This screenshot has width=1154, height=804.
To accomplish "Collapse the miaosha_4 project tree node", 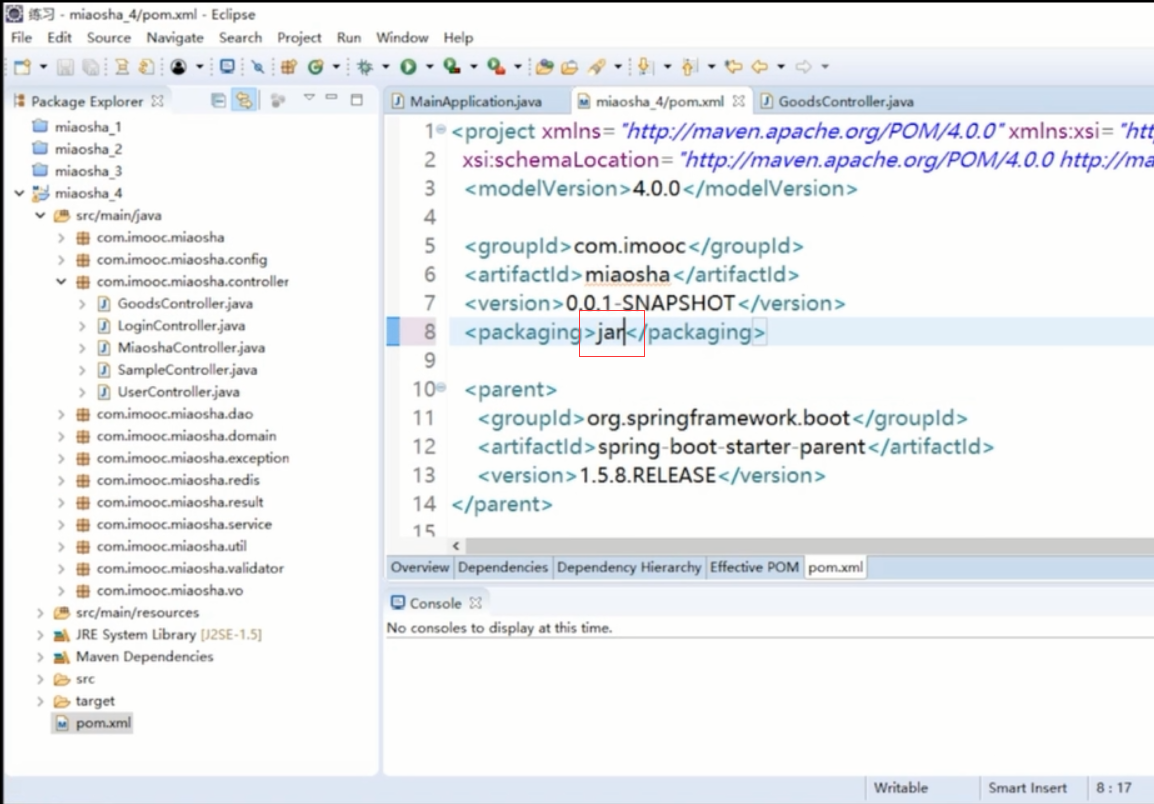I will pyautogui.click(x=19, y=193).
